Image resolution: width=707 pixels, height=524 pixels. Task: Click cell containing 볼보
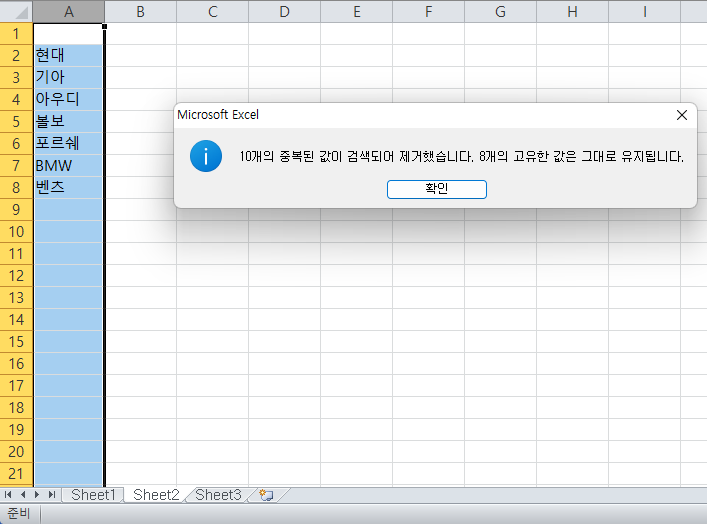(x=69, y=121)
